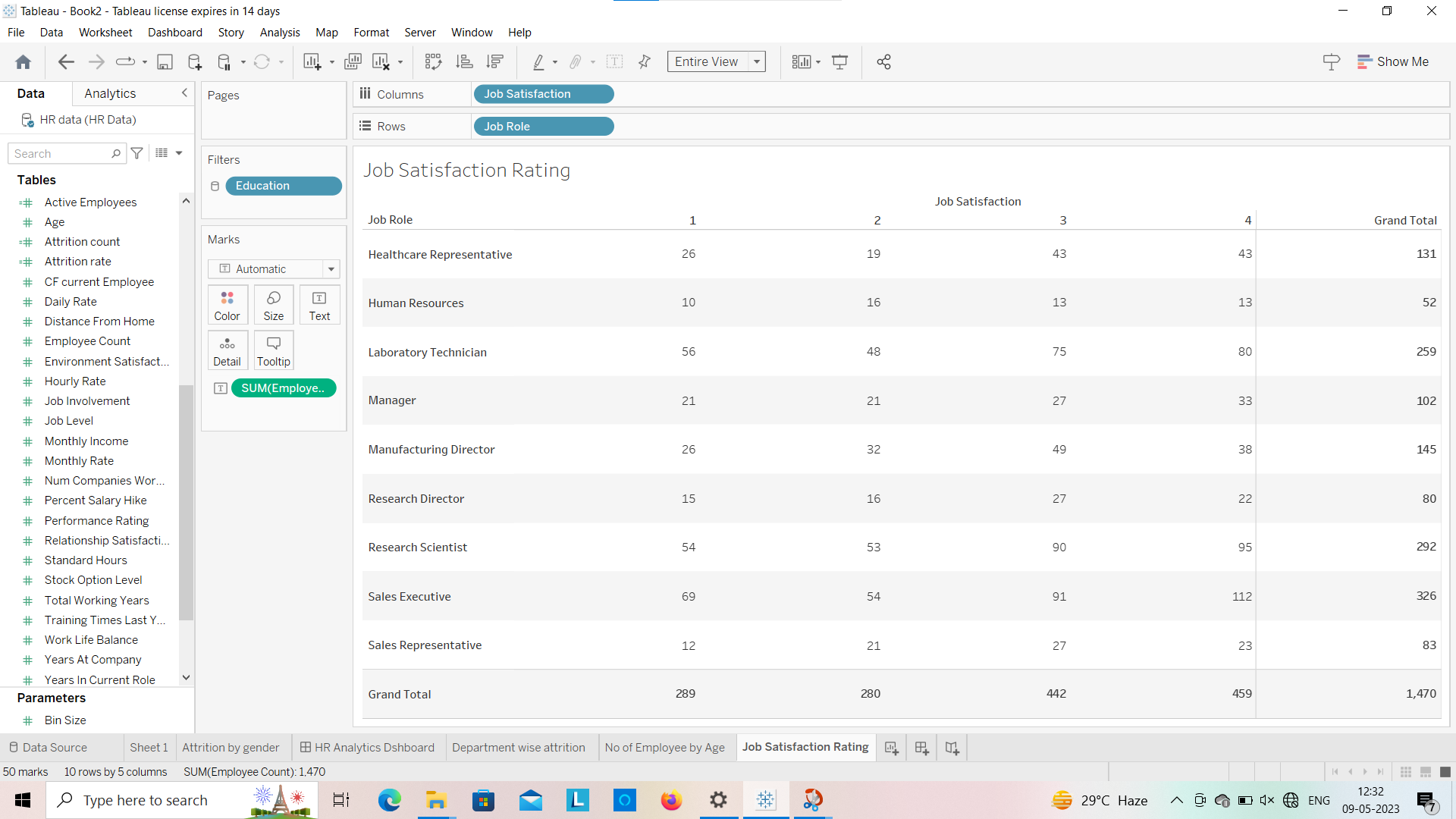Add a new data source from the toolbar
This screenshot has height=819, width=1456.
point(195,62)
